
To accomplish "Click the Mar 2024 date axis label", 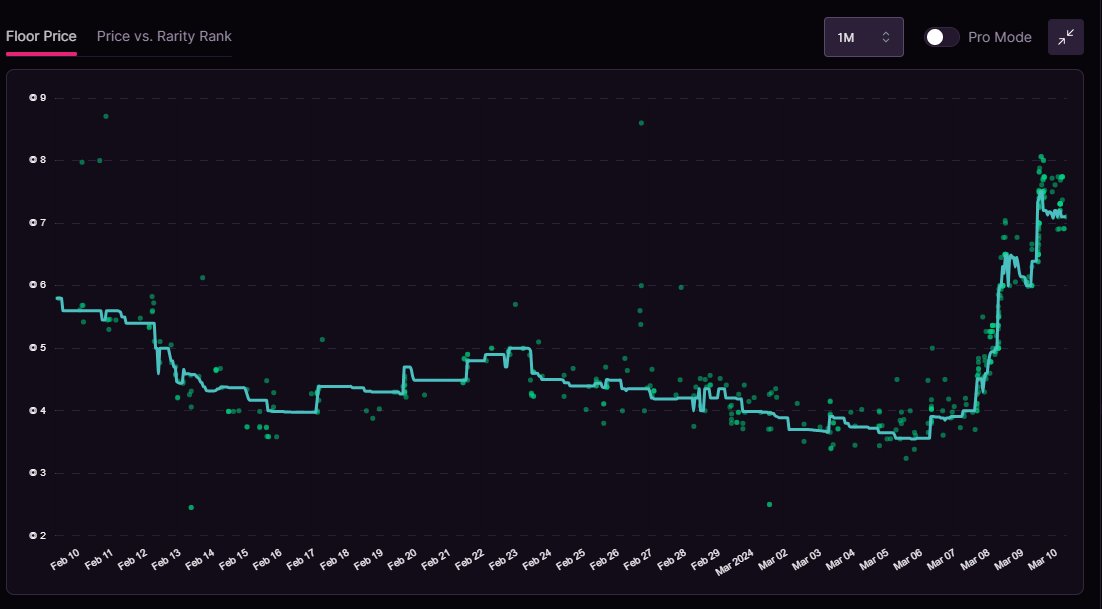I will [x=734, y=562].
